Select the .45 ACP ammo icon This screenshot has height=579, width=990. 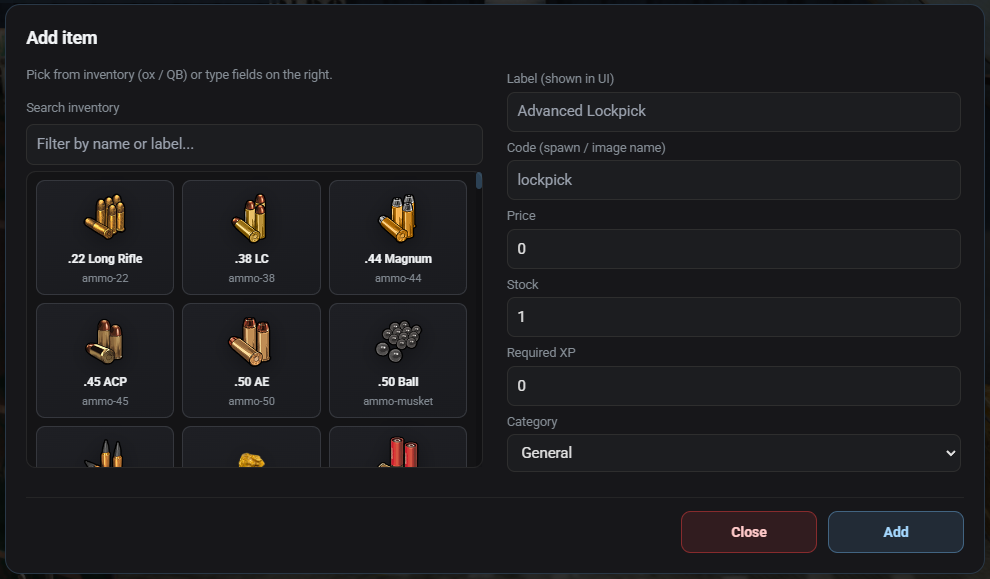click(105, 342)
